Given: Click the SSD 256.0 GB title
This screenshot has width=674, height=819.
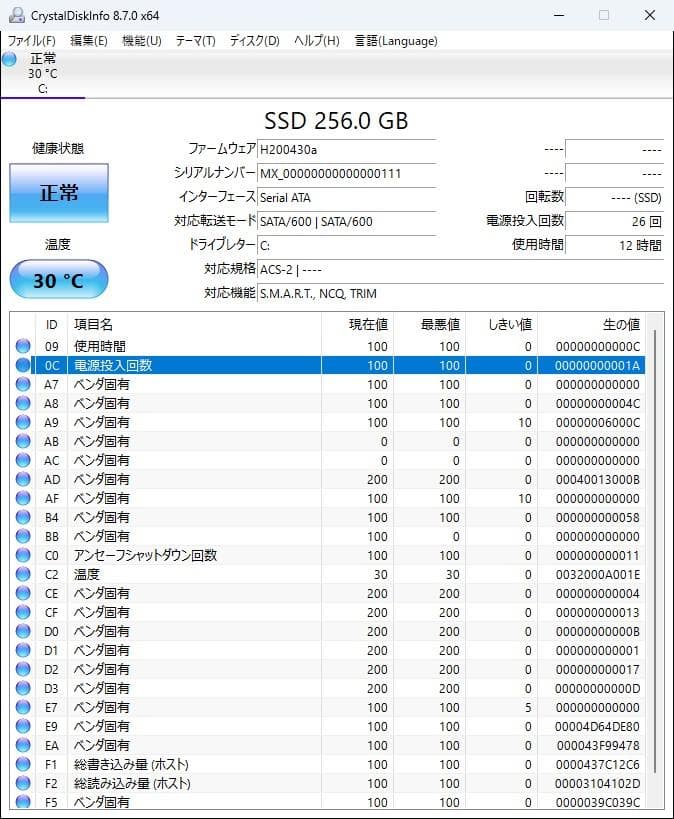Looking at the screenshot, I should 336,121.
